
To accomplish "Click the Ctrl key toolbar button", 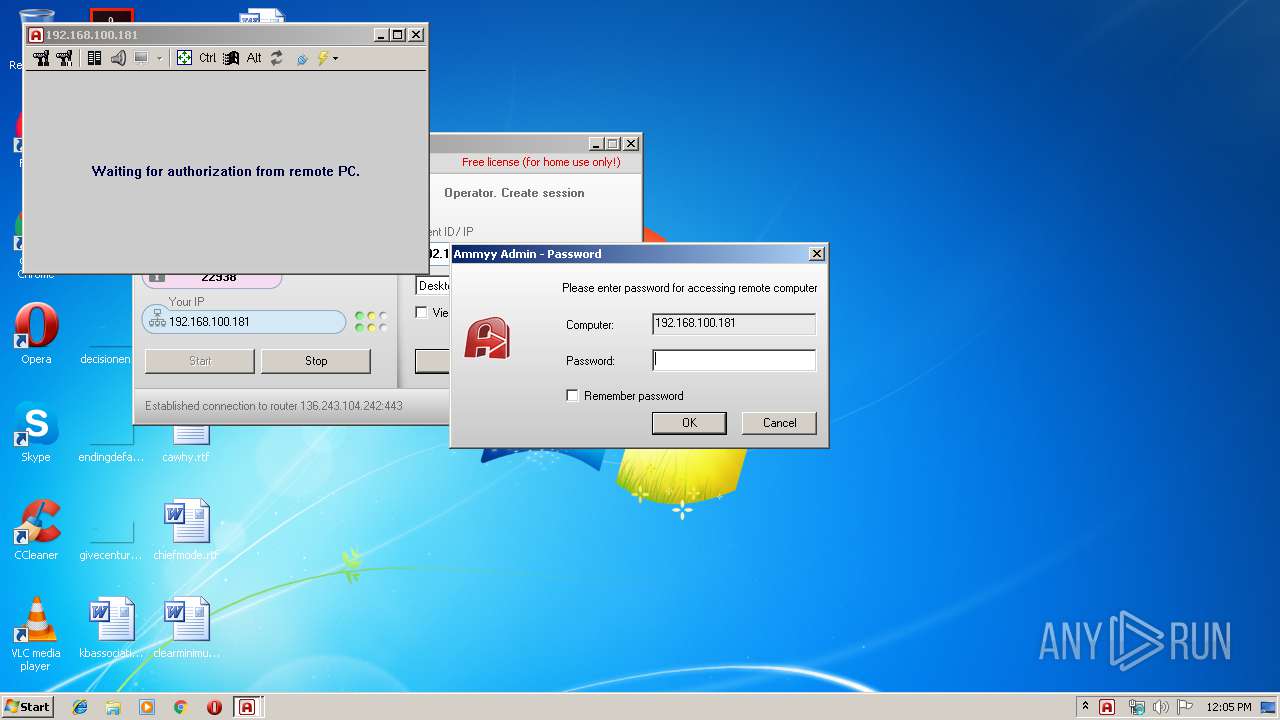I will click(207, 58).
